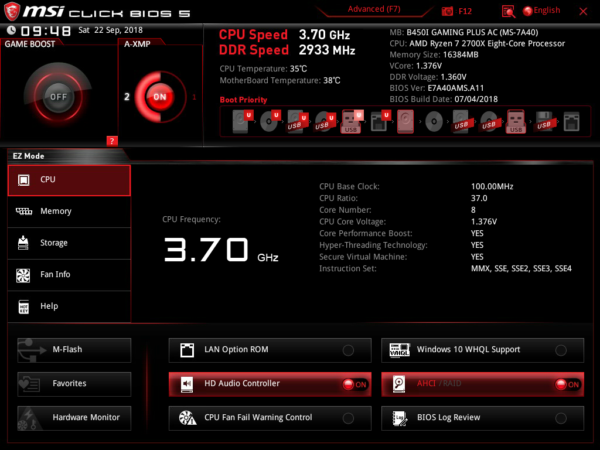Select the UEFI USB CD/DVD boot device
Viewport: 600px width, 450px height.
click(x=325, y=122)
